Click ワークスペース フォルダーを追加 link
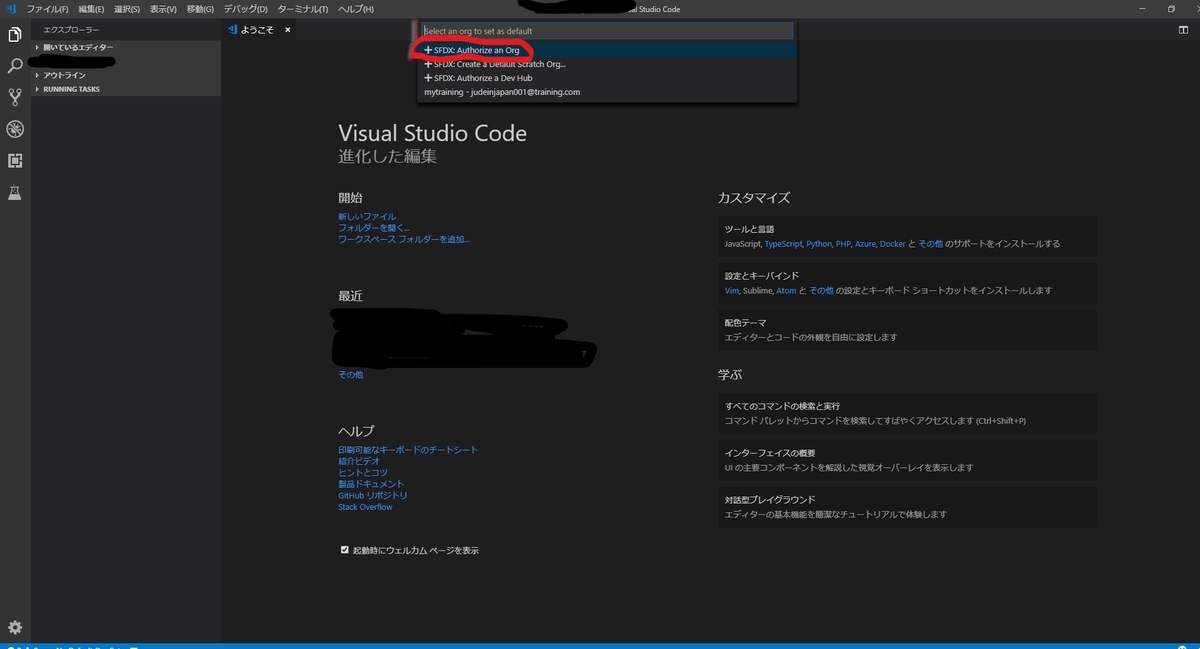The width and height of the screenshot is (1200, 649). [404, 240]
